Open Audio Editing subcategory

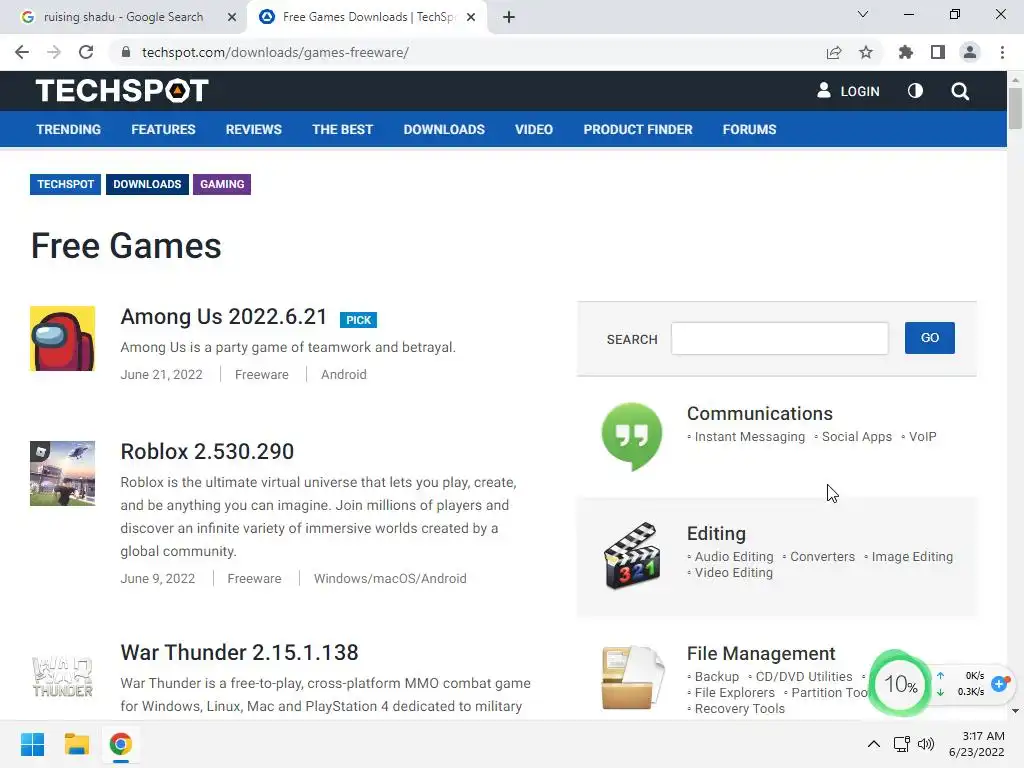pos(733,556)
